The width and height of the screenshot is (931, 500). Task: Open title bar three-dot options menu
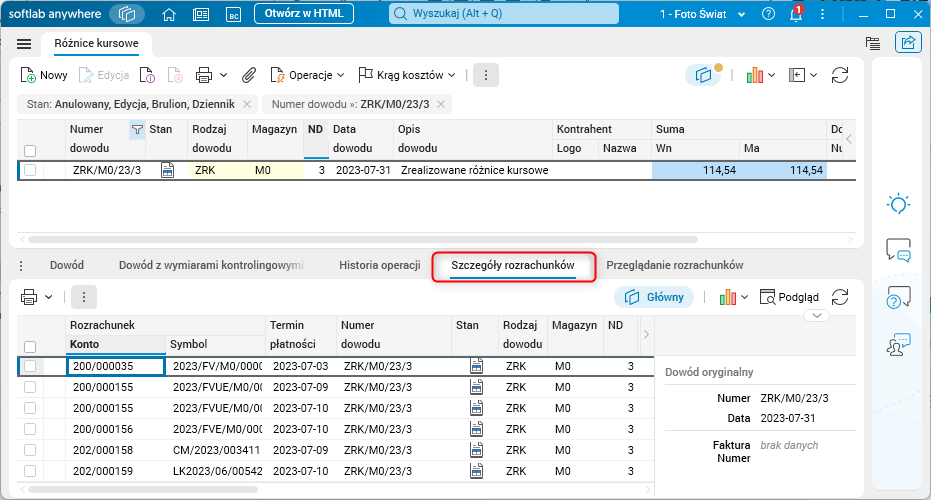(822, 14)
